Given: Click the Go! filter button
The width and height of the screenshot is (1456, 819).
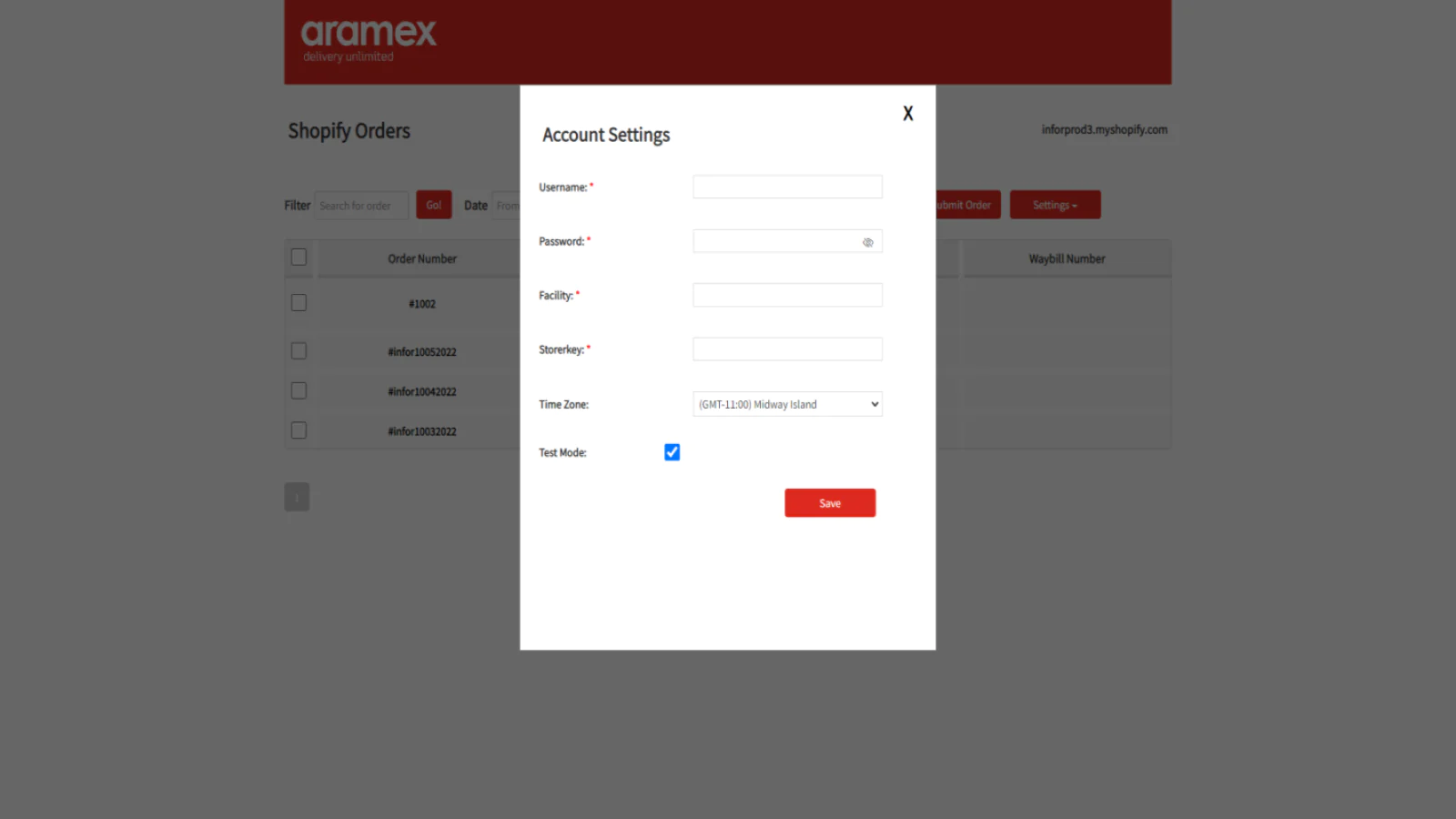Looking at the screenshot, I should click(433, 204).
